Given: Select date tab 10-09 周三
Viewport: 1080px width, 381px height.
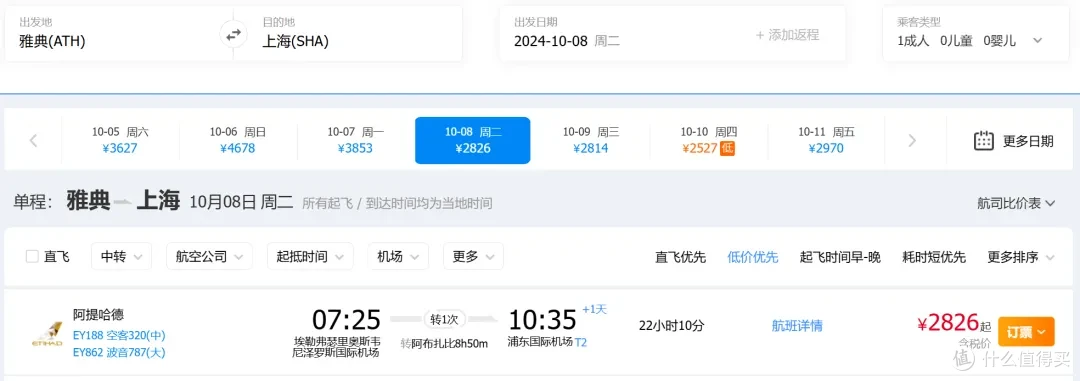Looking at the screenshot, I should click(591, 140).
